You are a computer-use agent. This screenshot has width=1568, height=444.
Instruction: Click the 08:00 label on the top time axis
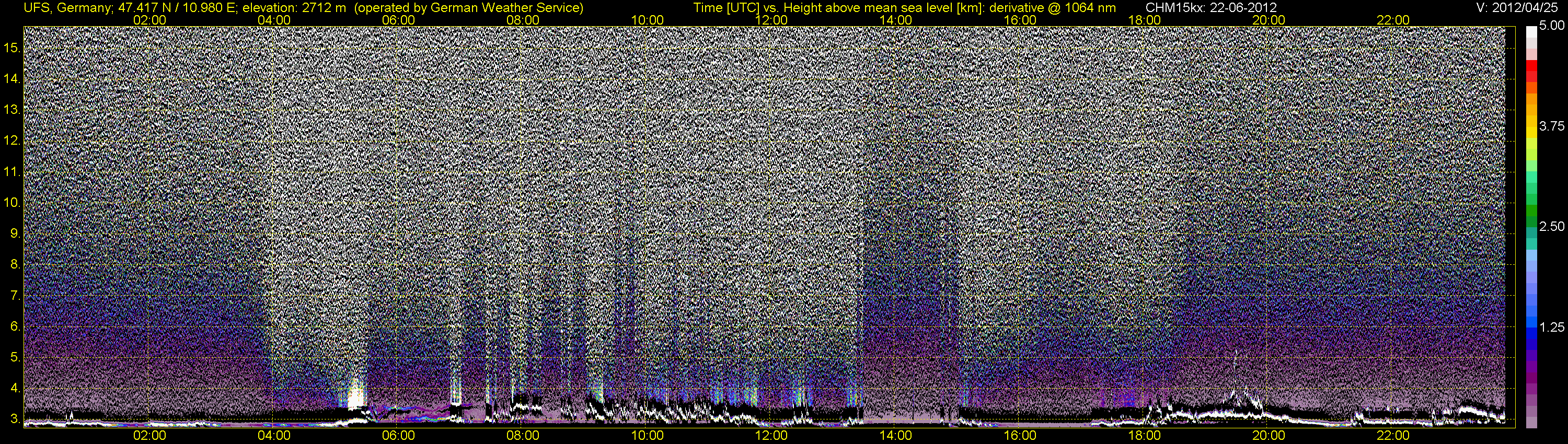coord(523,20)
